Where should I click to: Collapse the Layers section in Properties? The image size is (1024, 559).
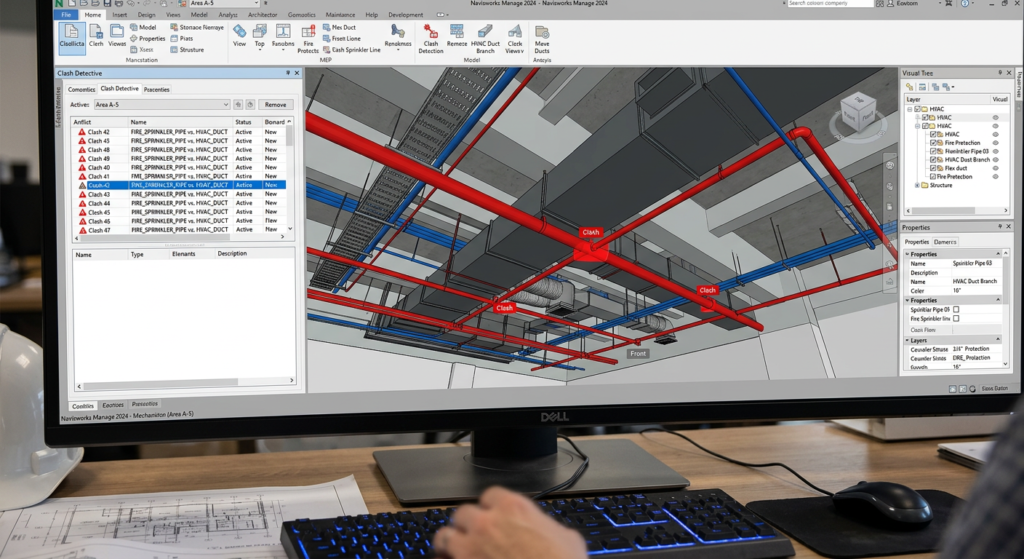click(997, 340)
